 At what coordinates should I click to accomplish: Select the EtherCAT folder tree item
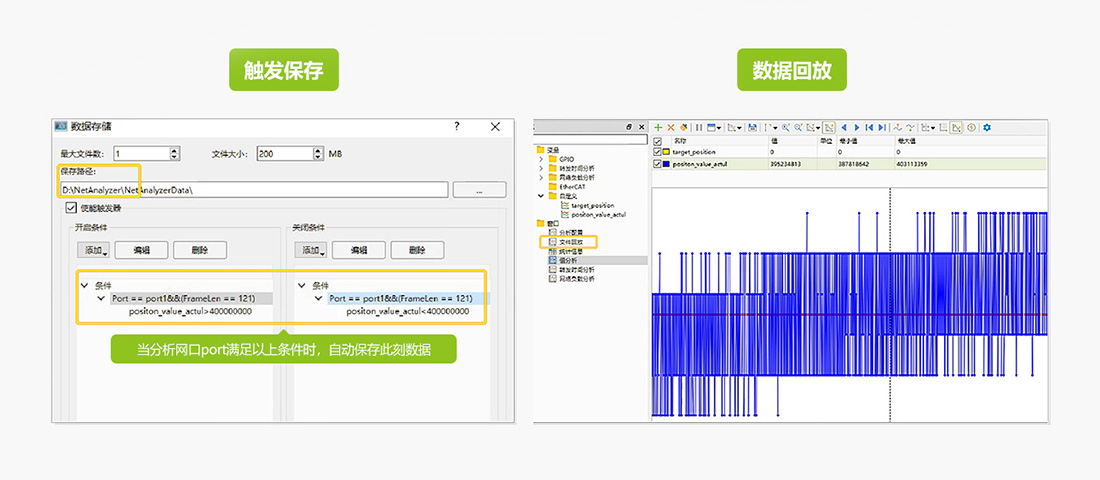point(572,186)
